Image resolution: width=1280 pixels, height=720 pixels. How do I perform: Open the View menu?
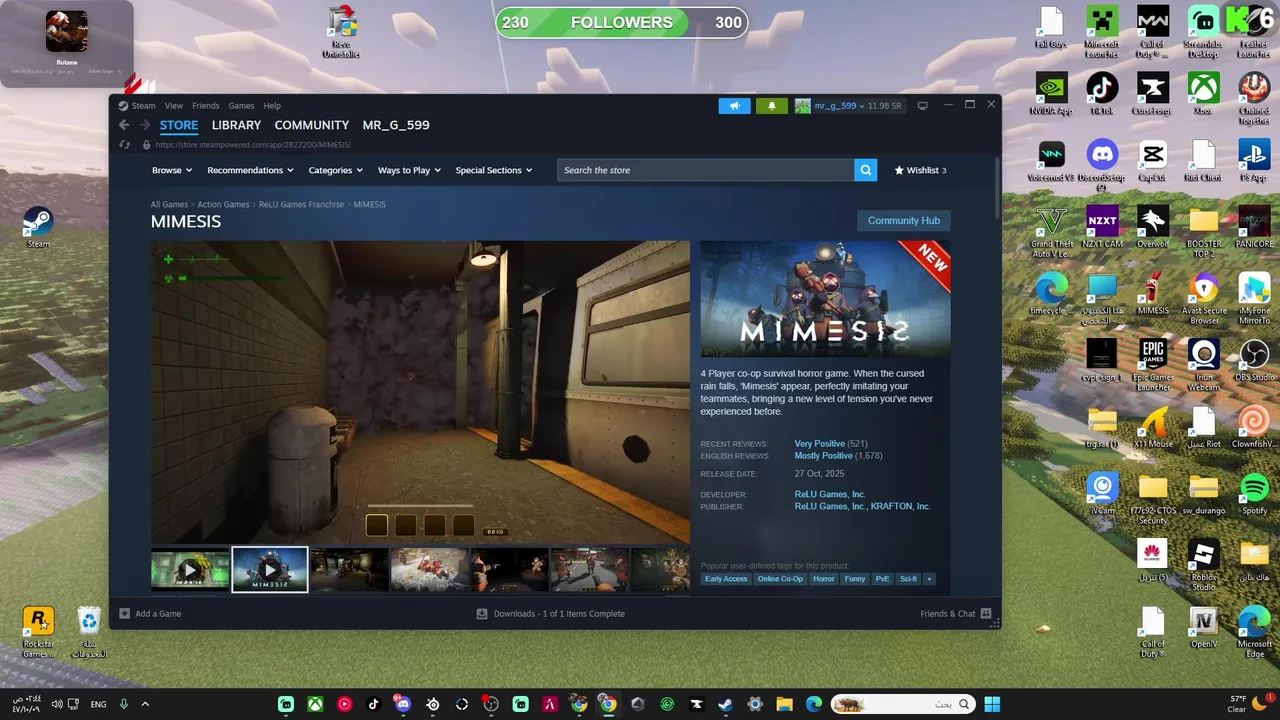pyautogui.click(x=174, y=105)
